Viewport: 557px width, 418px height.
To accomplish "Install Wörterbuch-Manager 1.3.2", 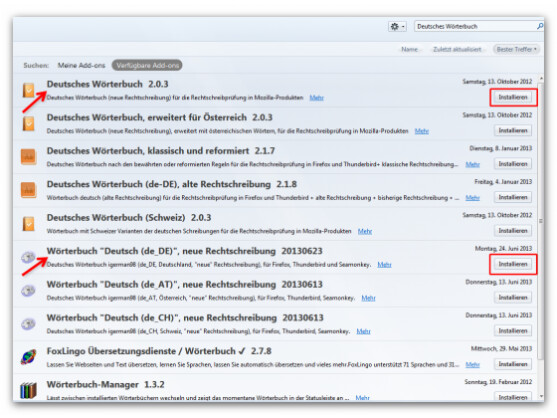I will 513,397.
